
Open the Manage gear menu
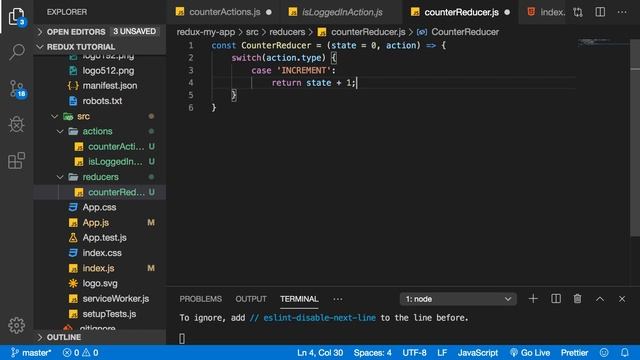16,325
